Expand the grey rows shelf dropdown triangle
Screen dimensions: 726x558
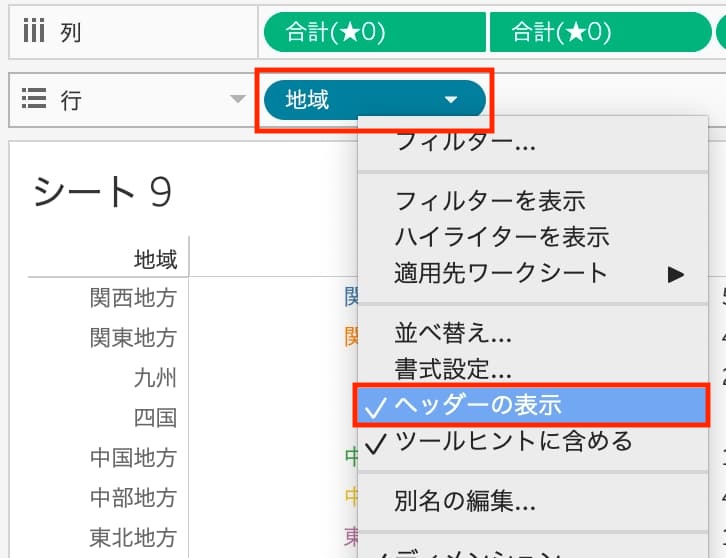pyautogui.click(x=237, y=99)
